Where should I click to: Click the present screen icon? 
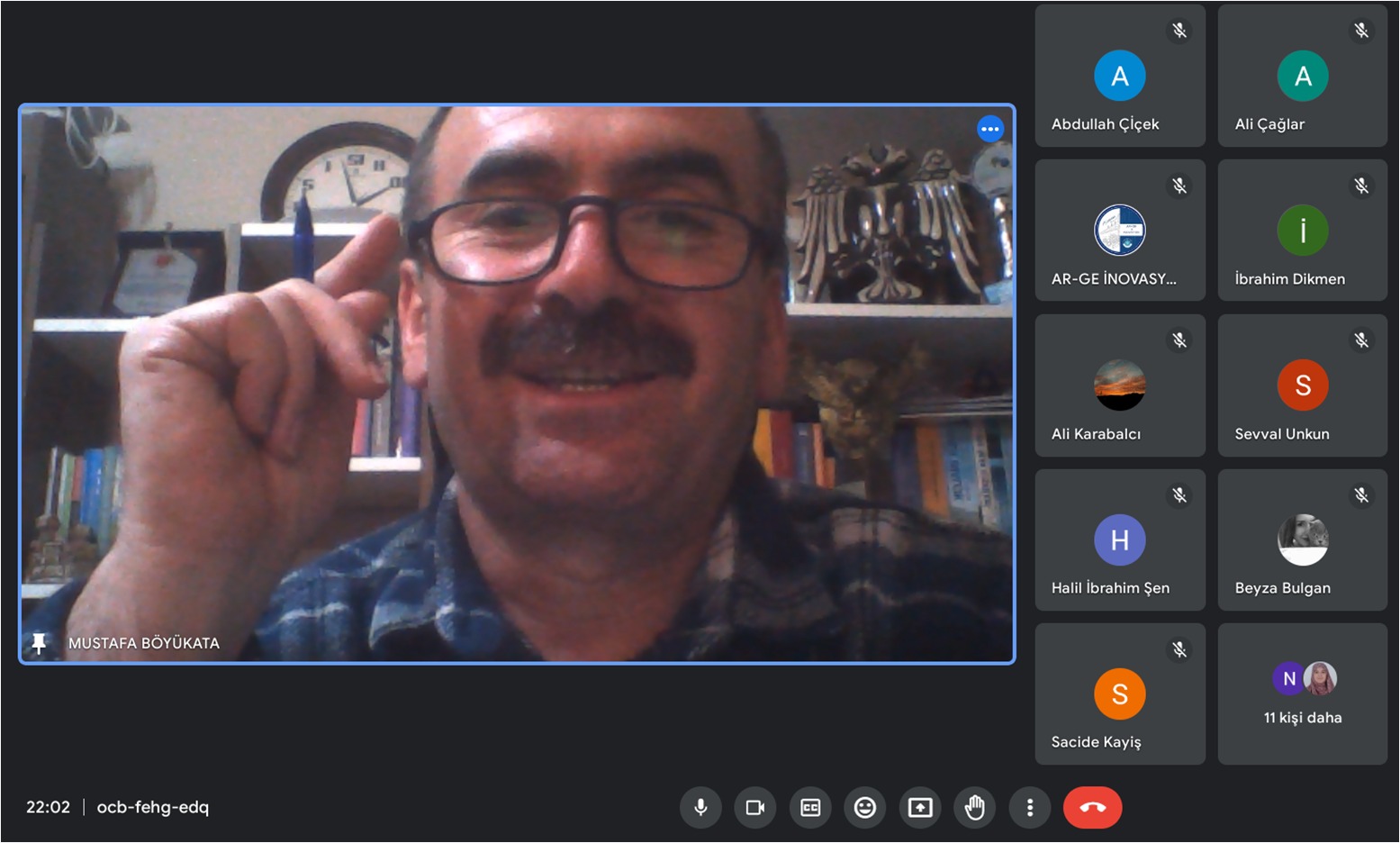click(x=920, y=808)
